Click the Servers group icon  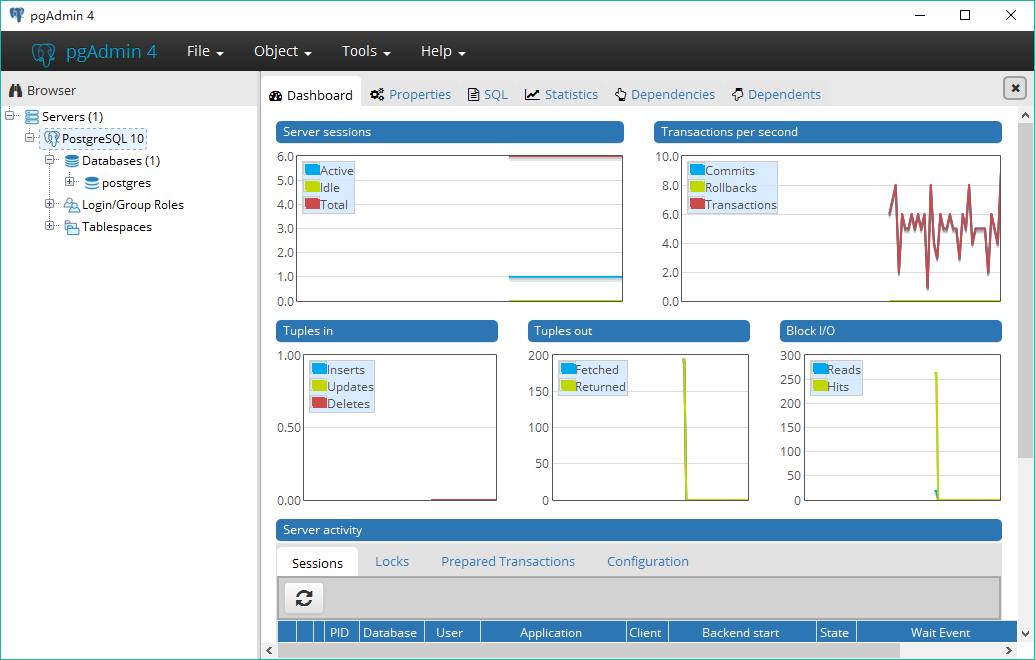[32, 117]
